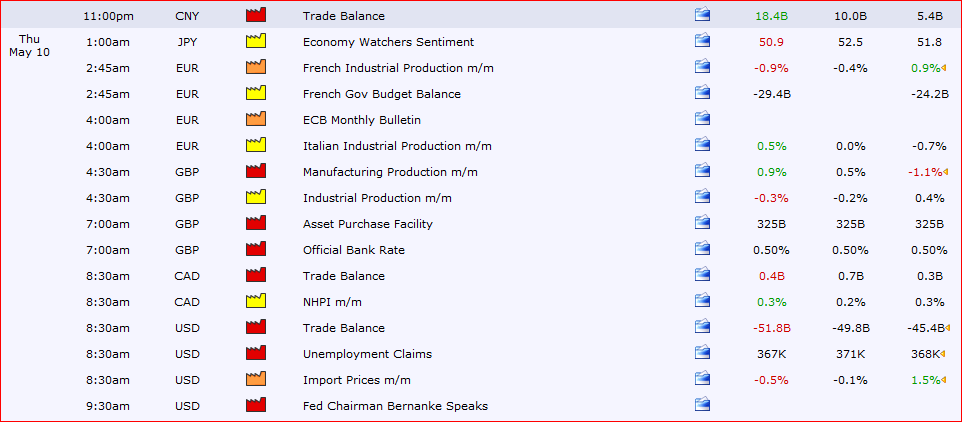Viewport: 962px width, 422px height.
Task: Open detail folder for CNY Trade Balance
Action: point(702,15)
